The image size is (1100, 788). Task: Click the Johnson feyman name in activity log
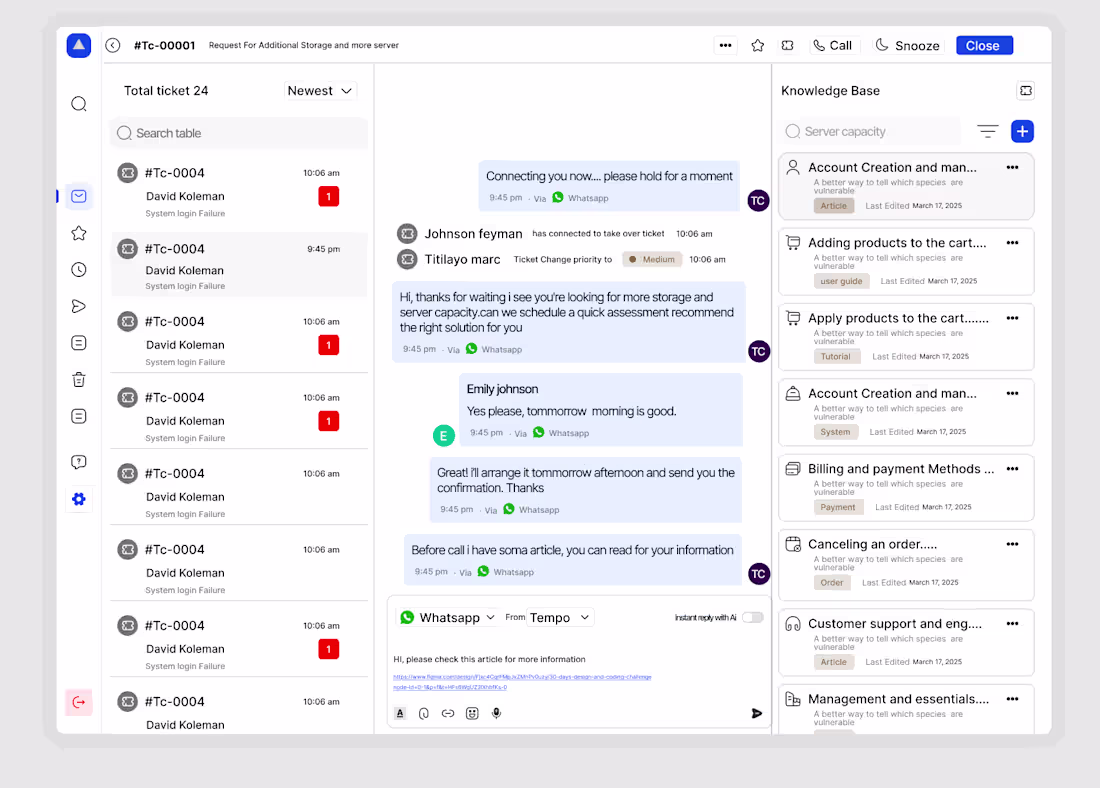473,234
